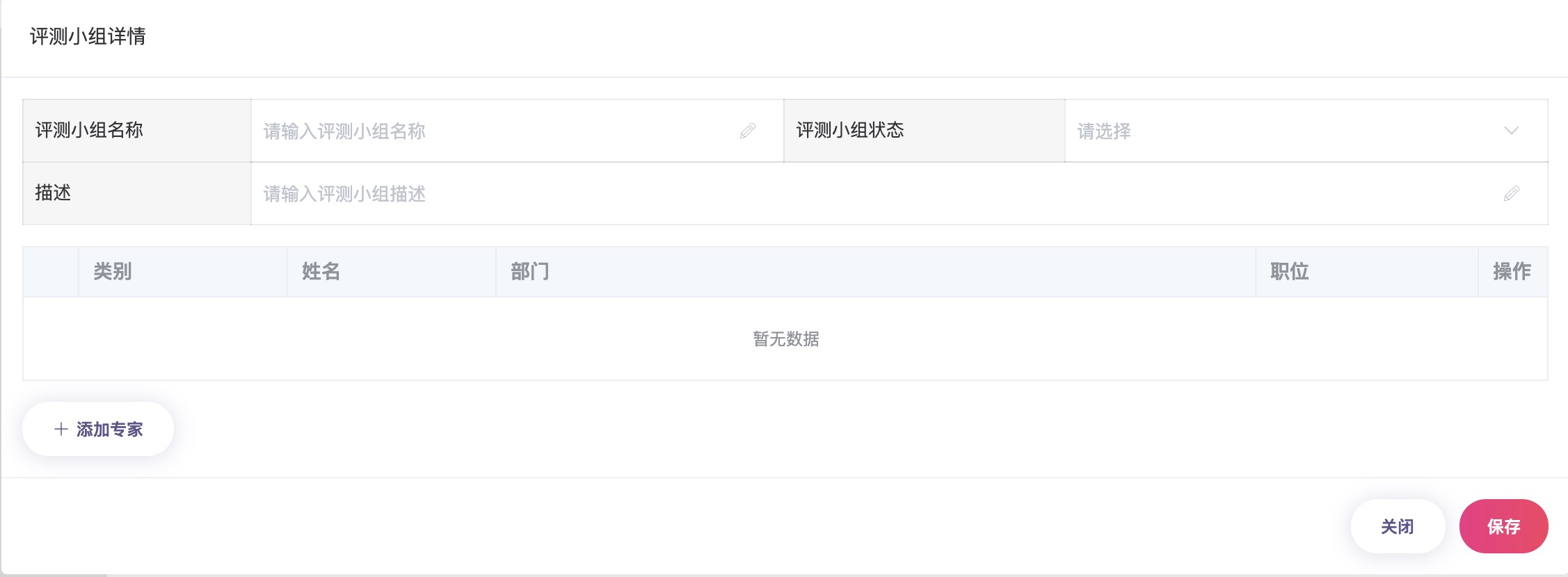Click the 添加专家 button label
The width and height of the screenshot is (1568, 577).
[x=110, y=429]
